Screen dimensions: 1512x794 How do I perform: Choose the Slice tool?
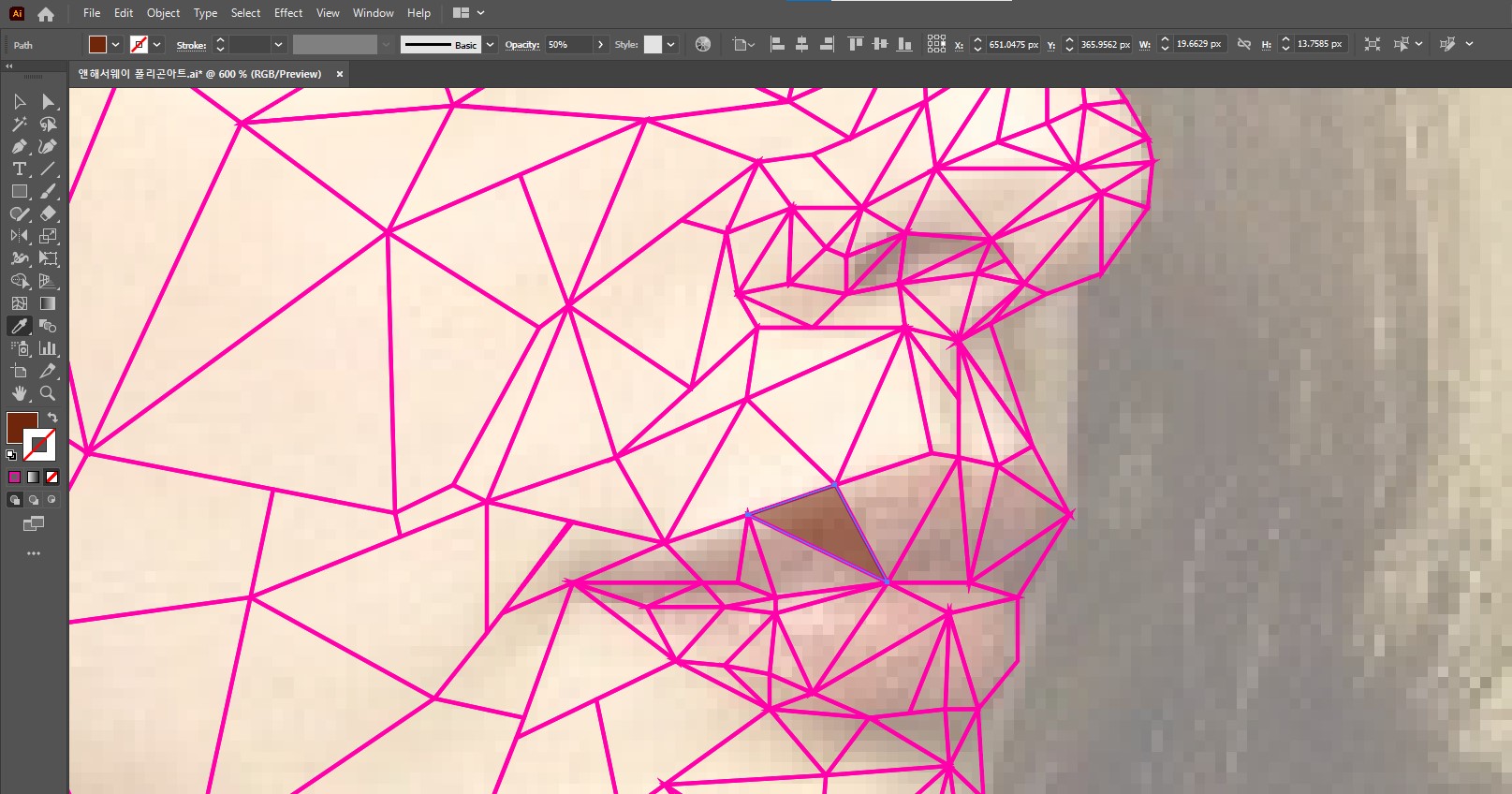point(48,371)
